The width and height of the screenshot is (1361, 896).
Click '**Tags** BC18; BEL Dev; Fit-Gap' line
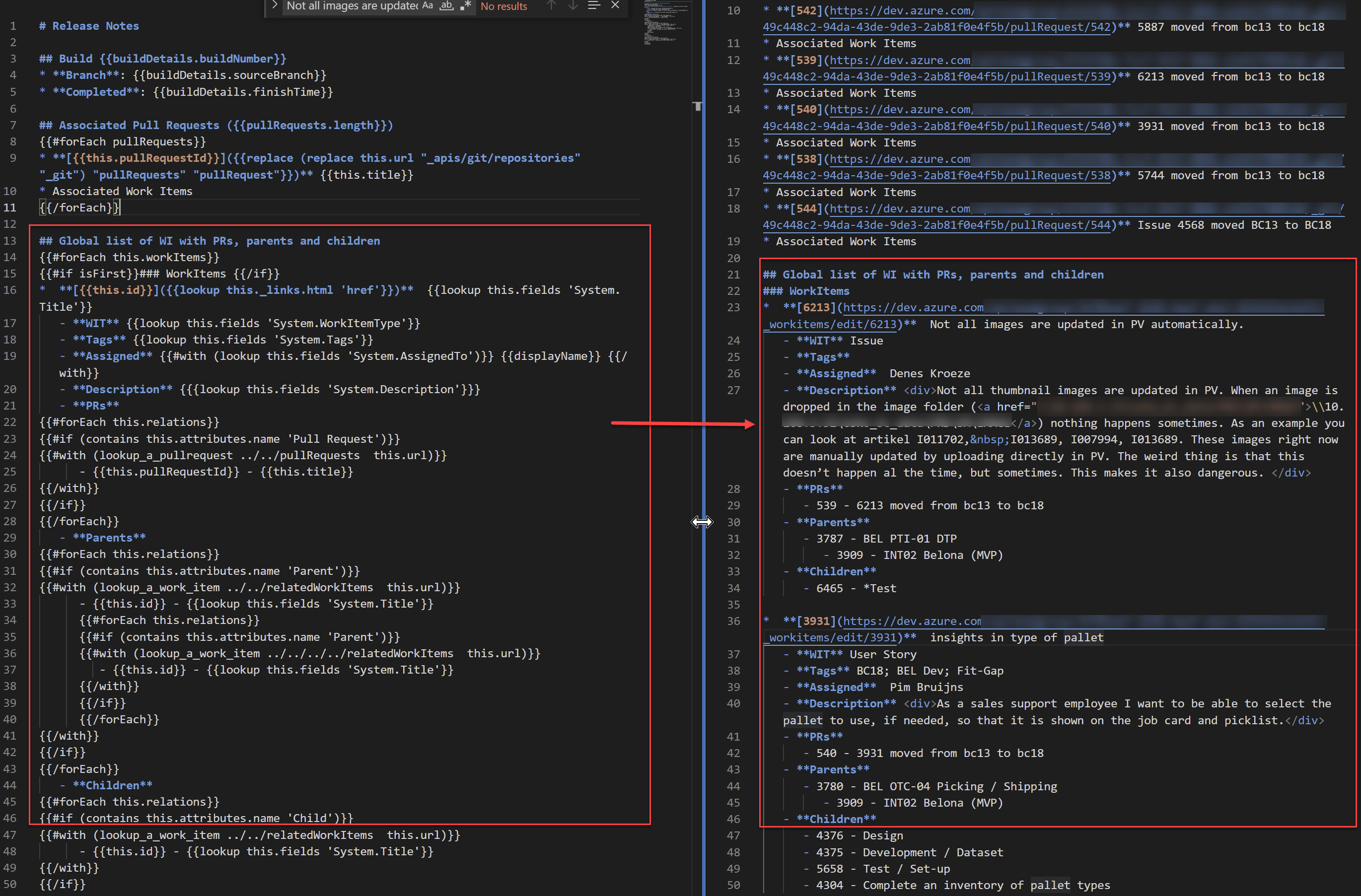point(893,671)
